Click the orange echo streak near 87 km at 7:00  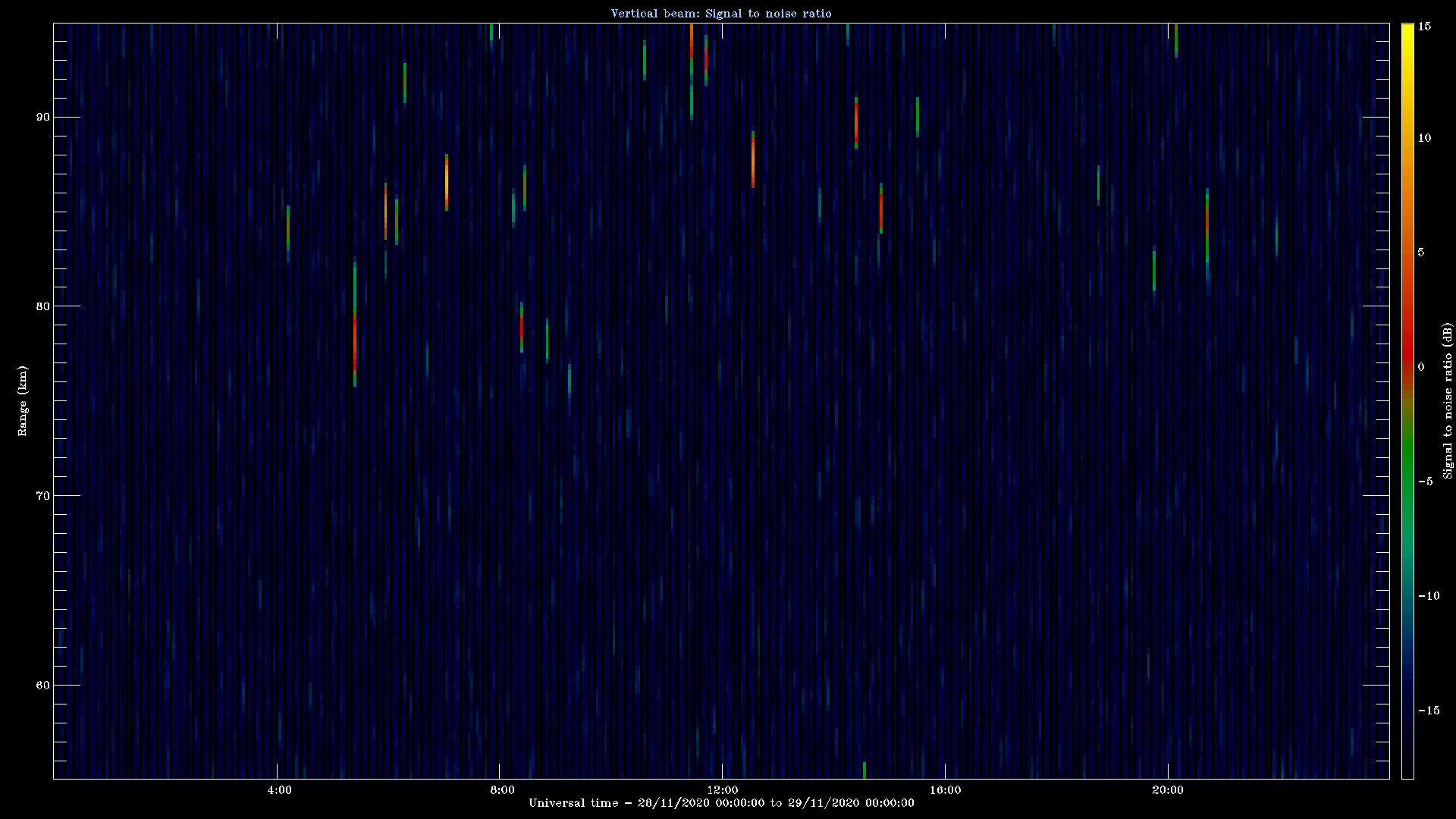click(x=447, y=182)
